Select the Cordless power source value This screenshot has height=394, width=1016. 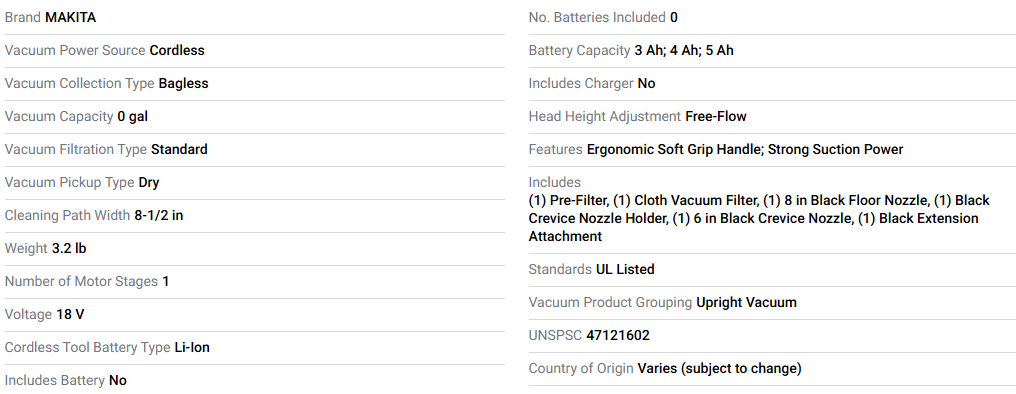tap(177, 51)
